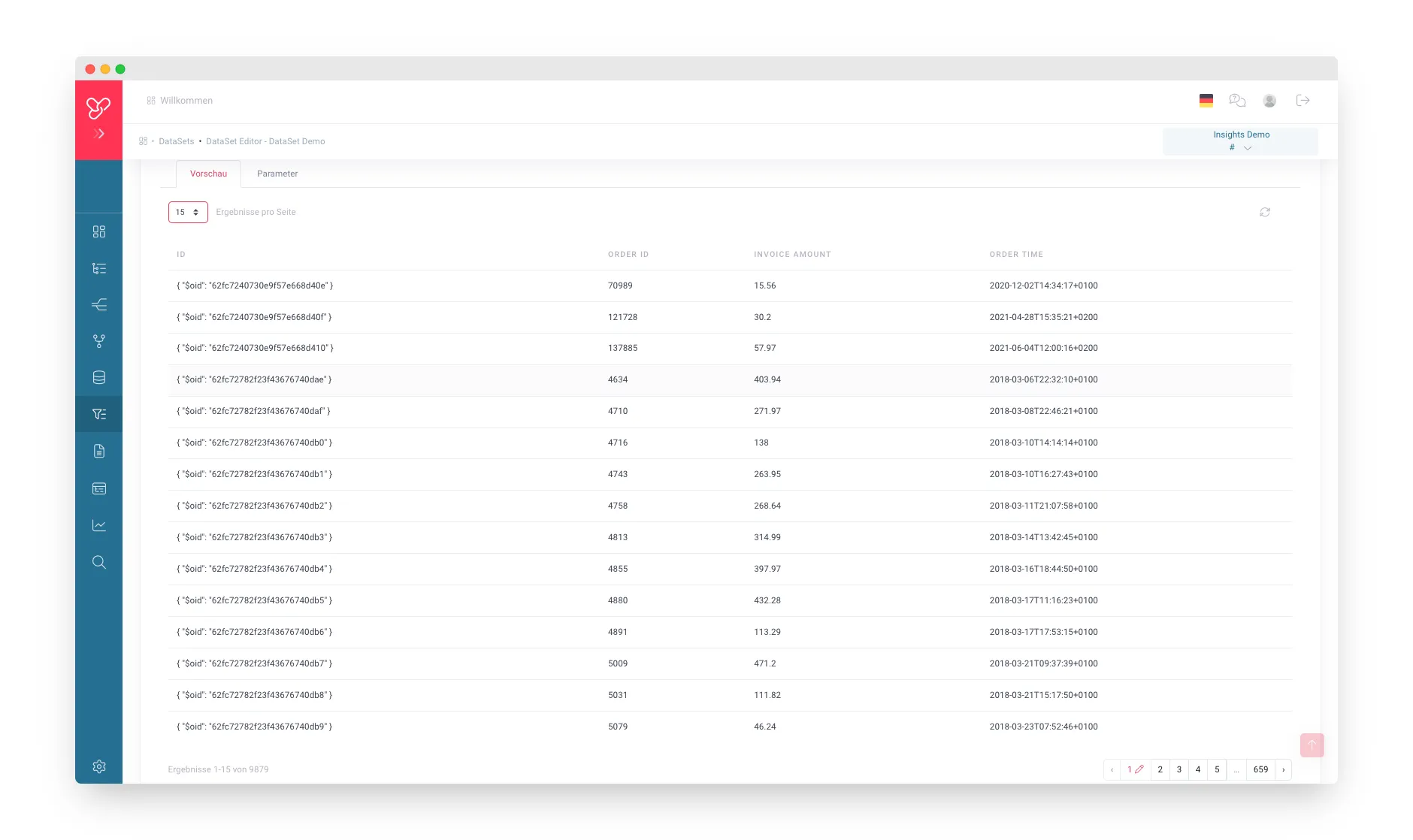Click the logout icon
Image resolution: width=1413 pixels, height=840 pixels.
(x=1303, y=100)
